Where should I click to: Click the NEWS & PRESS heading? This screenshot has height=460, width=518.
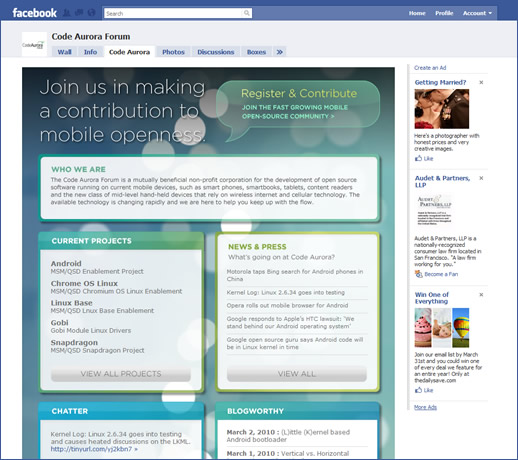(257, 247)
